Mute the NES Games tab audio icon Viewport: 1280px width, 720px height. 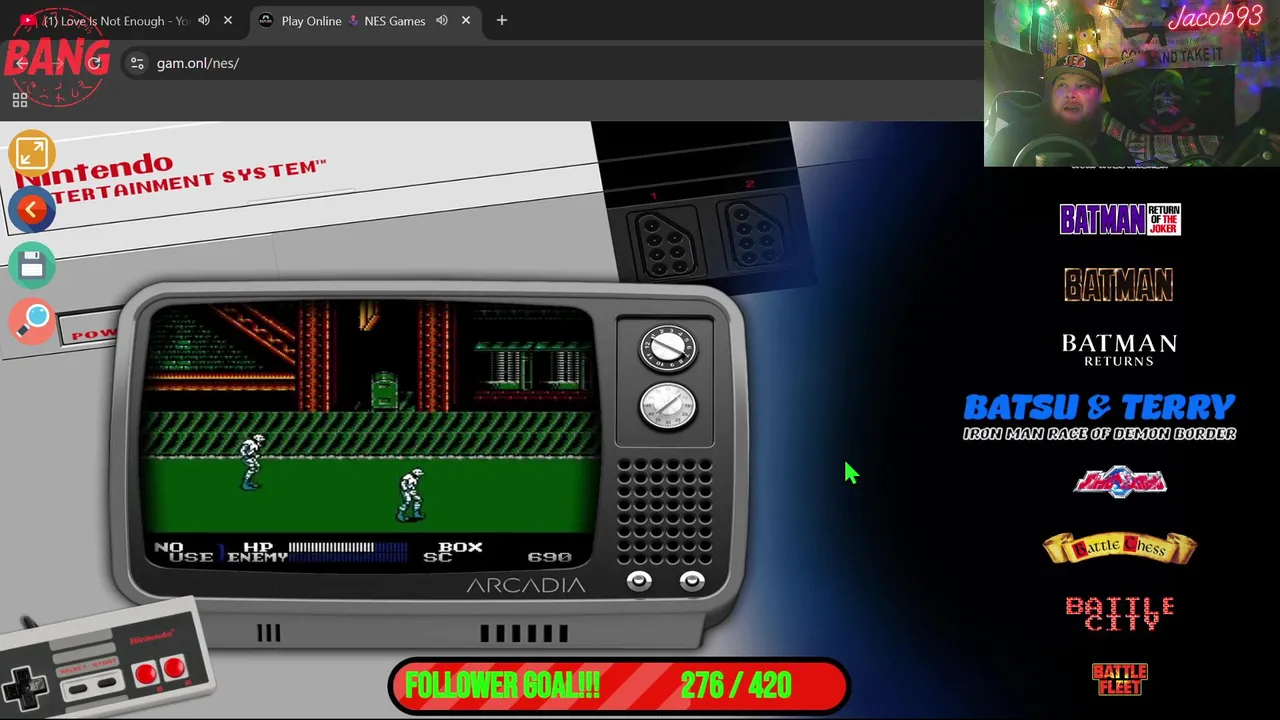[442, 20]
